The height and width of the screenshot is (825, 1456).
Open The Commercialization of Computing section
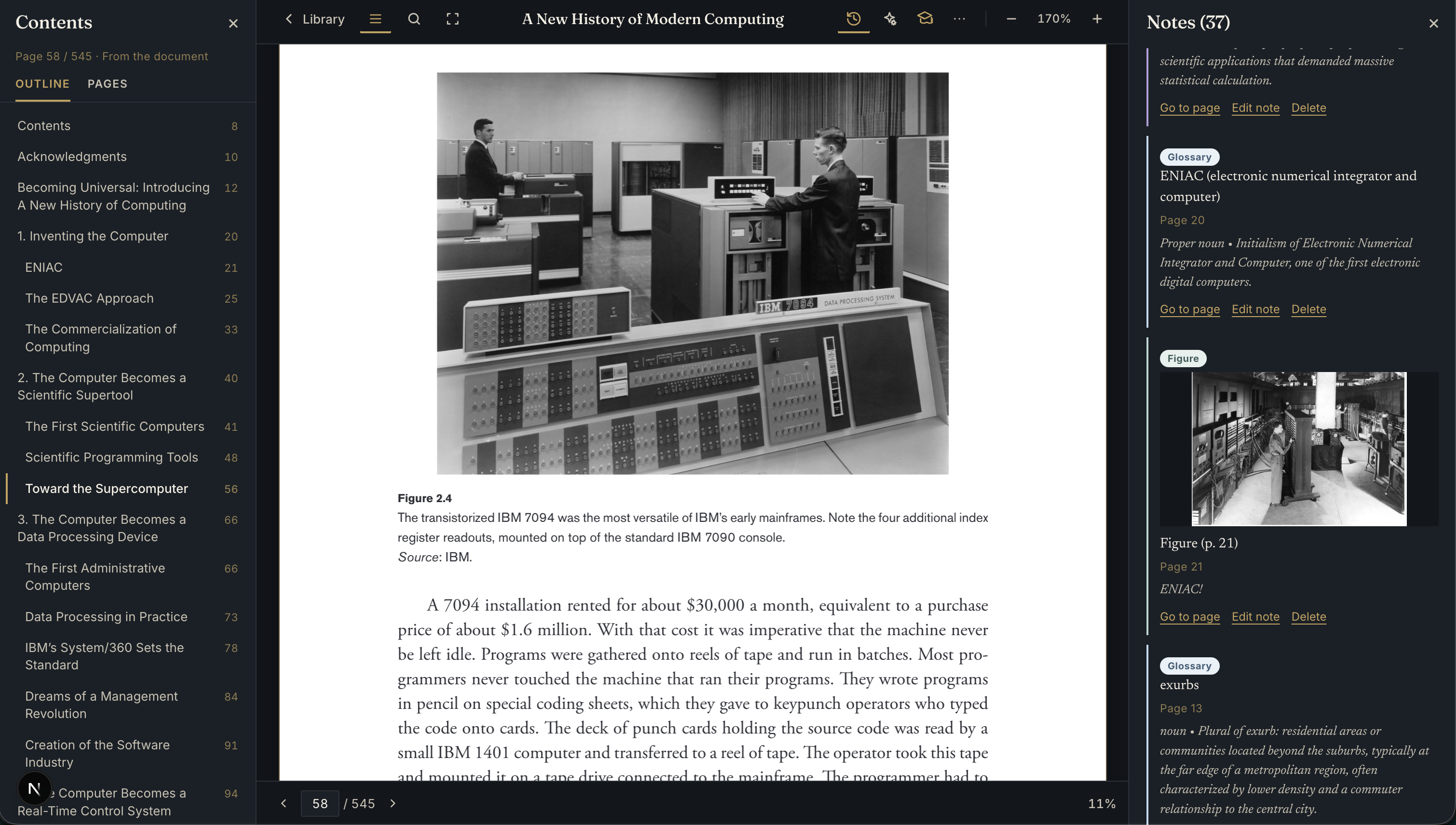(127, 338)
